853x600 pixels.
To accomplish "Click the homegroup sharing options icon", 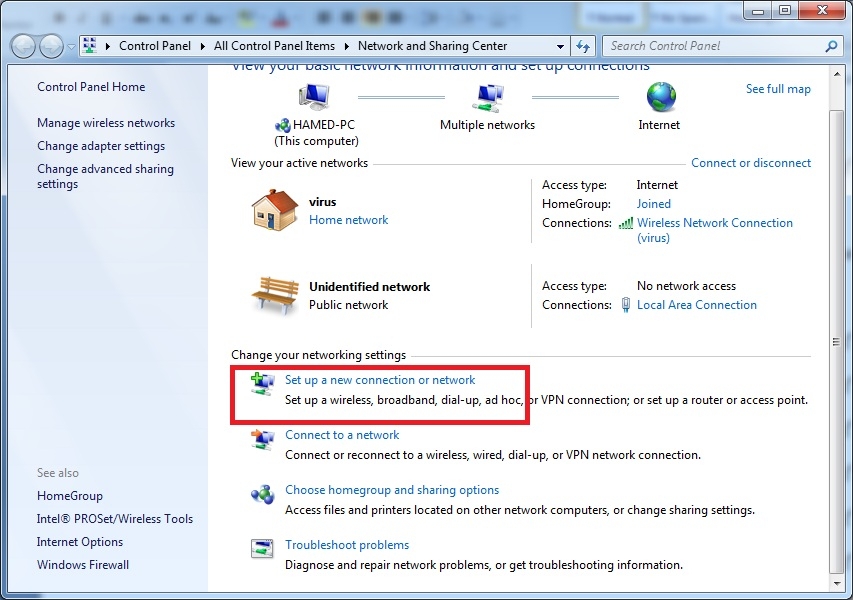I will point(262,494).
